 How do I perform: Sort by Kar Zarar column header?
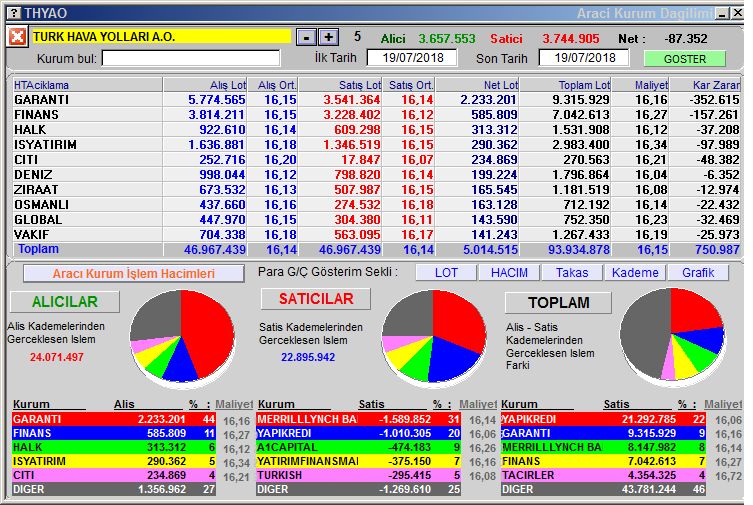click(x=705, y=85)
